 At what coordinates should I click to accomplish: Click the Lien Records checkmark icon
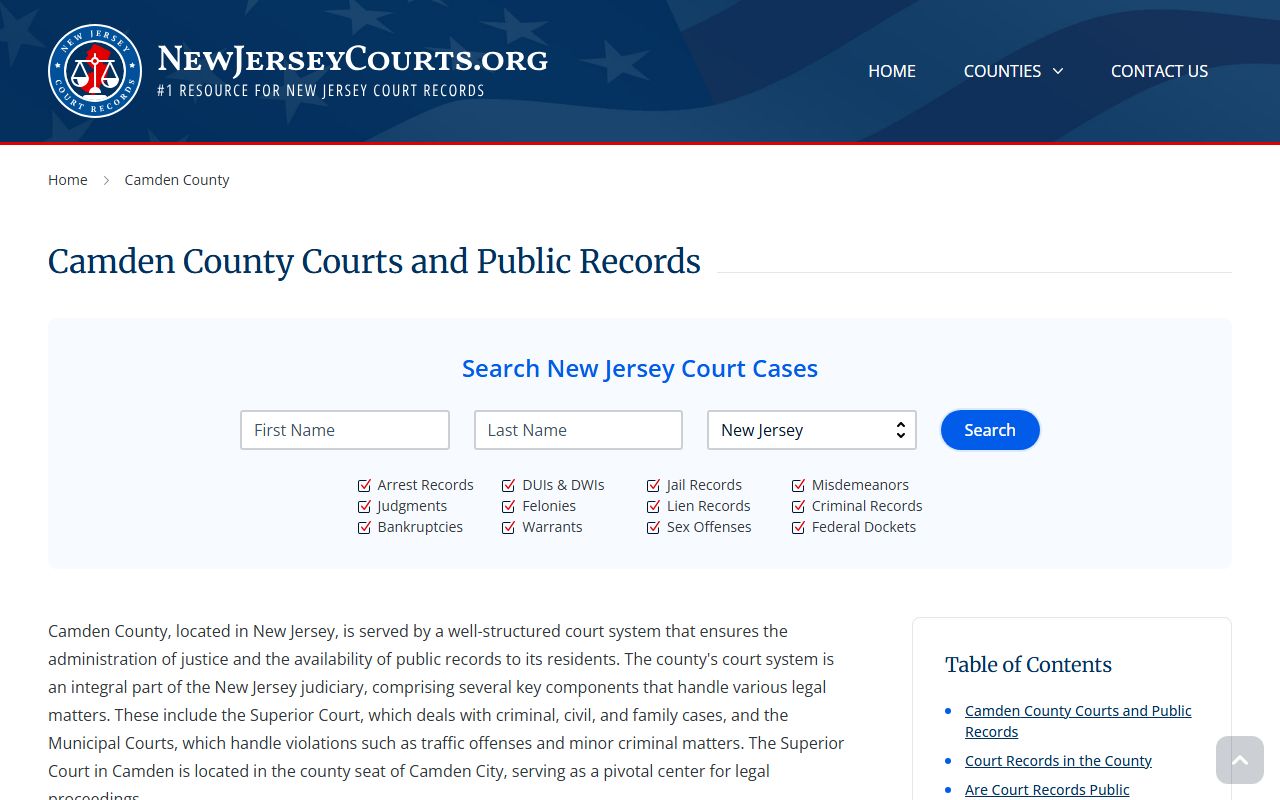pos(654,506)
